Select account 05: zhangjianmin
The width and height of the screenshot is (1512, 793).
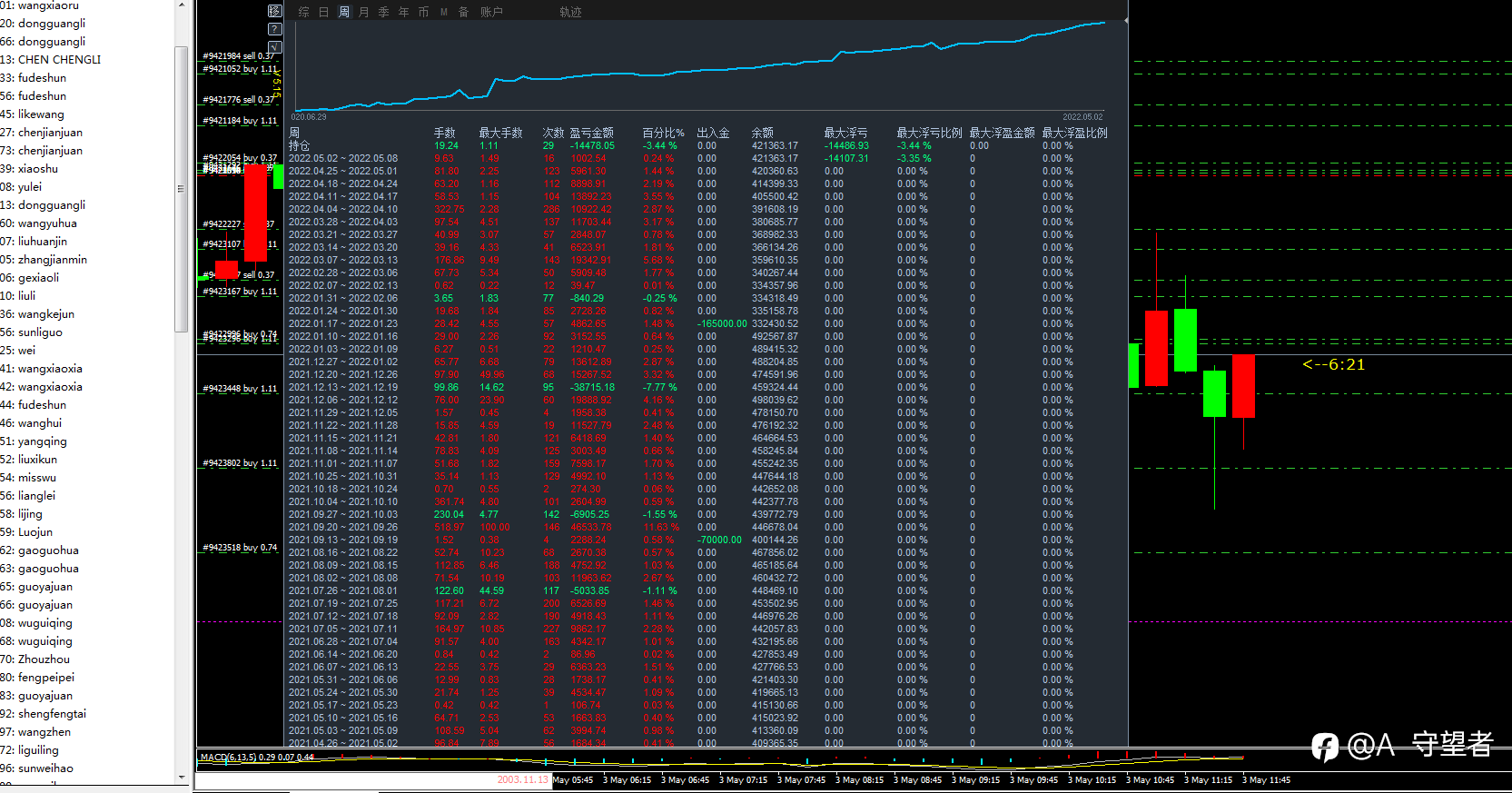(44, 260)
